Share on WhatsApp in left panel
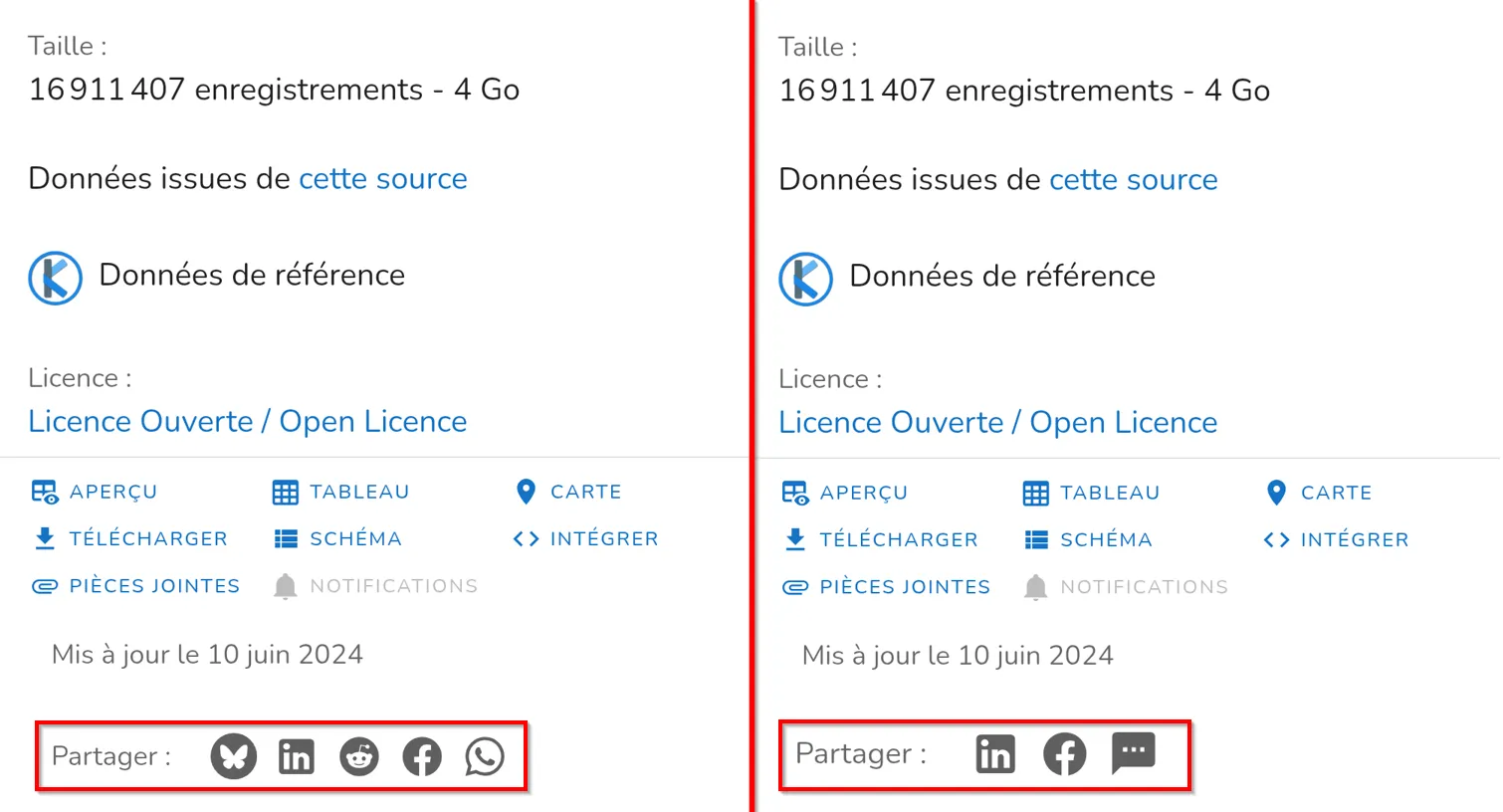 (485, 756)
